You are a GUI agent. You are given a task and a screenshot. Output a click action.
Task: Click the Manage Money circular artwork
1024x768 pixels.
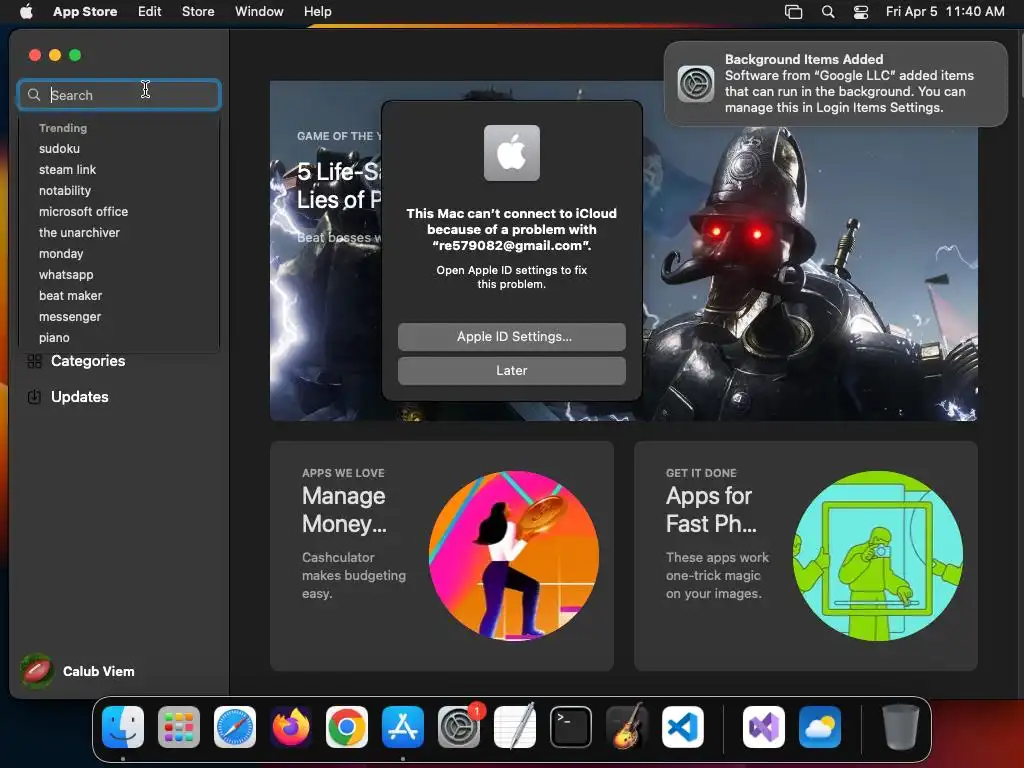(x=514, y=555)
